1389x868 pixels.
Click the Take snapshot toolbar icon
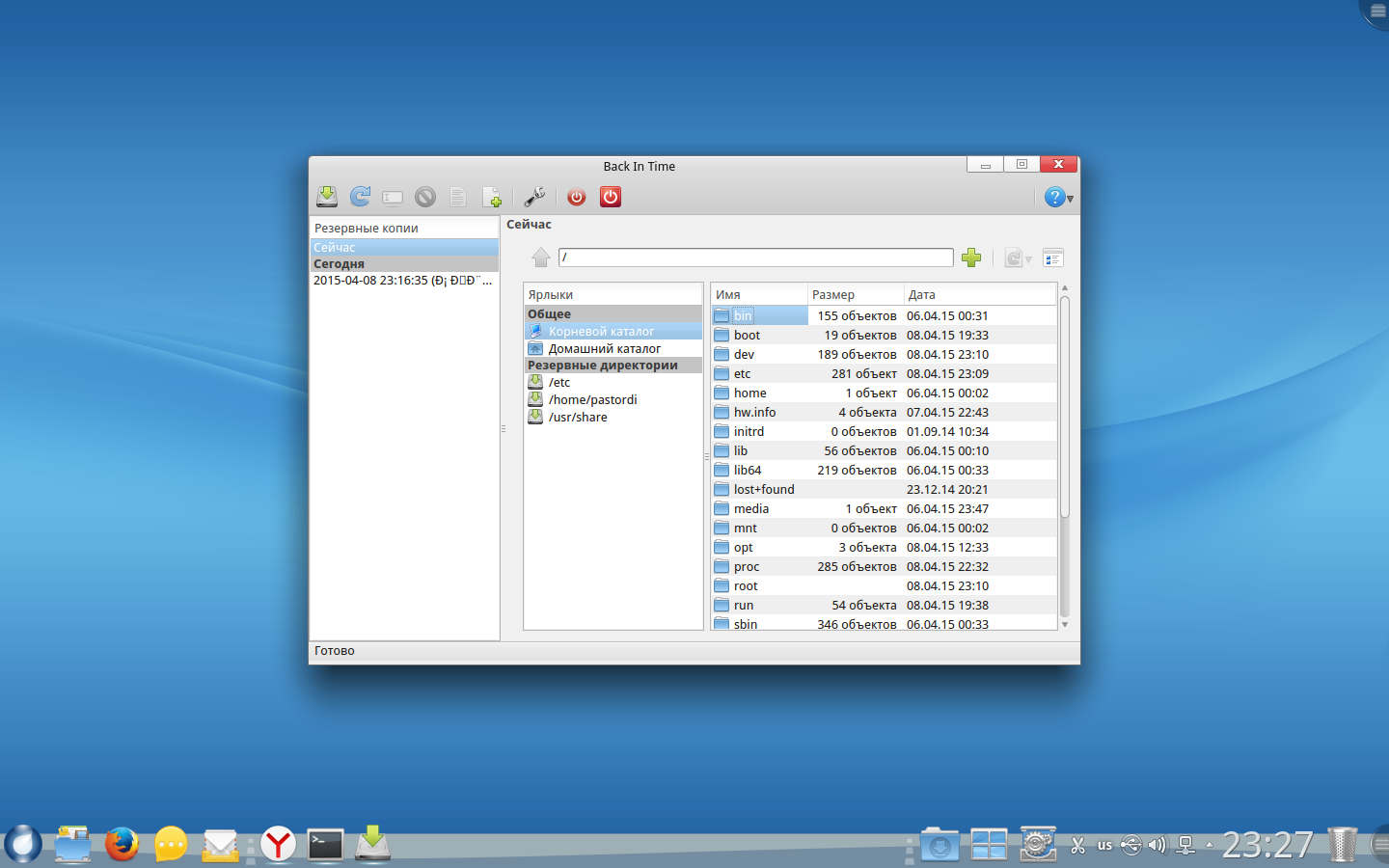(x=327, y=197)
